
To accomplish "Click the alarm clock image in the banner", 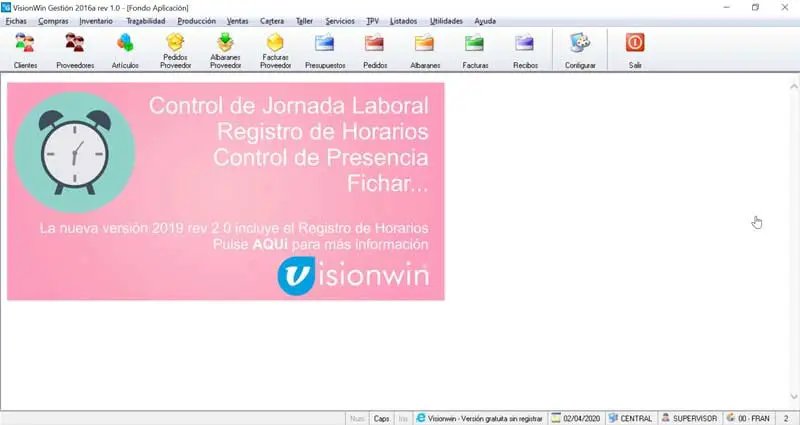I will point(74,152).
